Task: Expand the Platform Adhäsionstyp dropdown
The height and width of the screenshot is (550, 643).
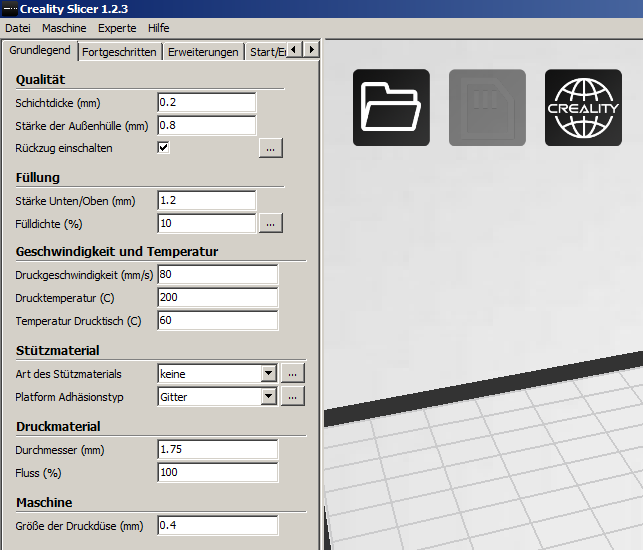Action: click(x=267, y=397)
